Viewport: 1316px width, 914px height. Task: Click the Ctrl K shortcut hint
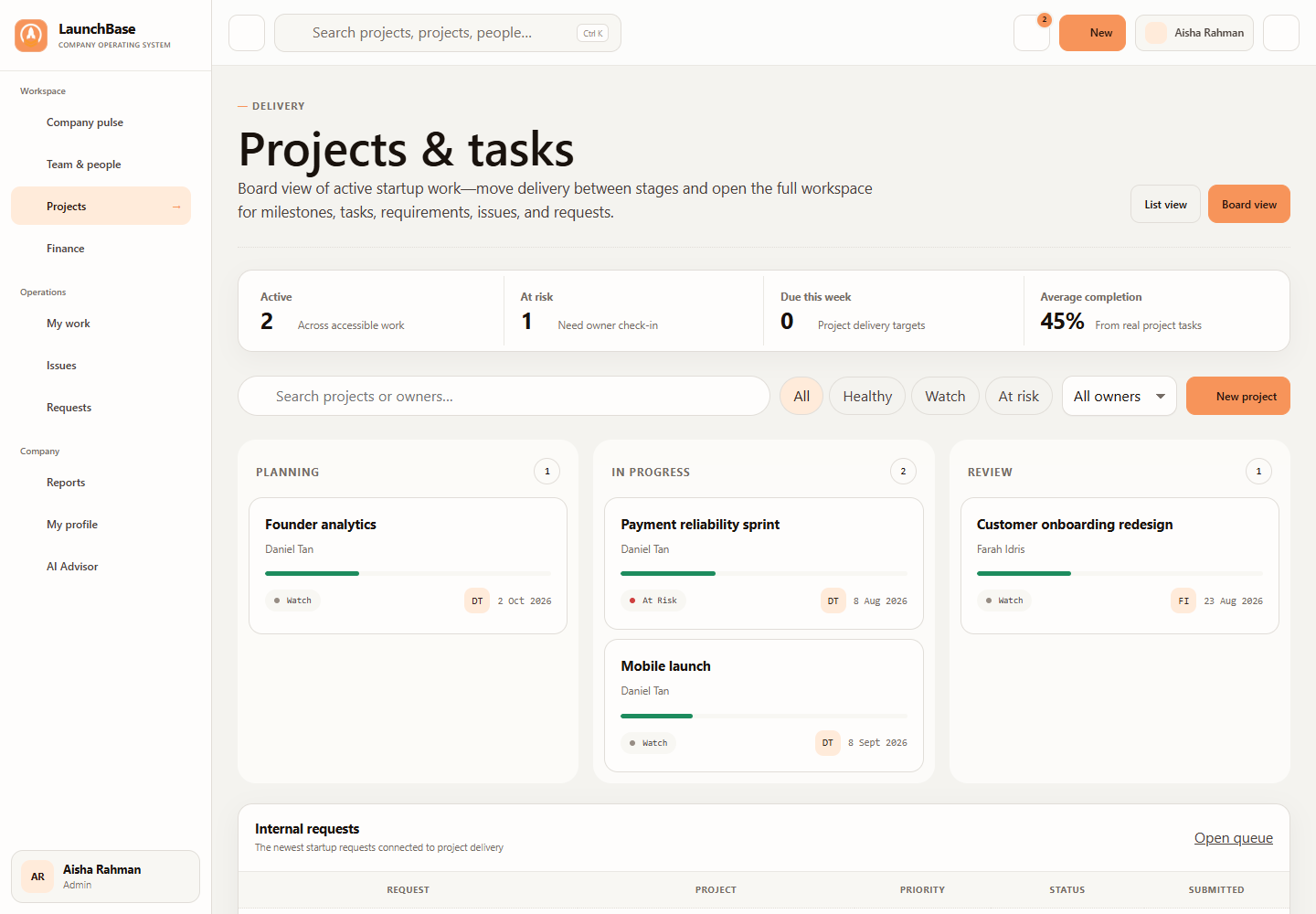coord(593,34)
